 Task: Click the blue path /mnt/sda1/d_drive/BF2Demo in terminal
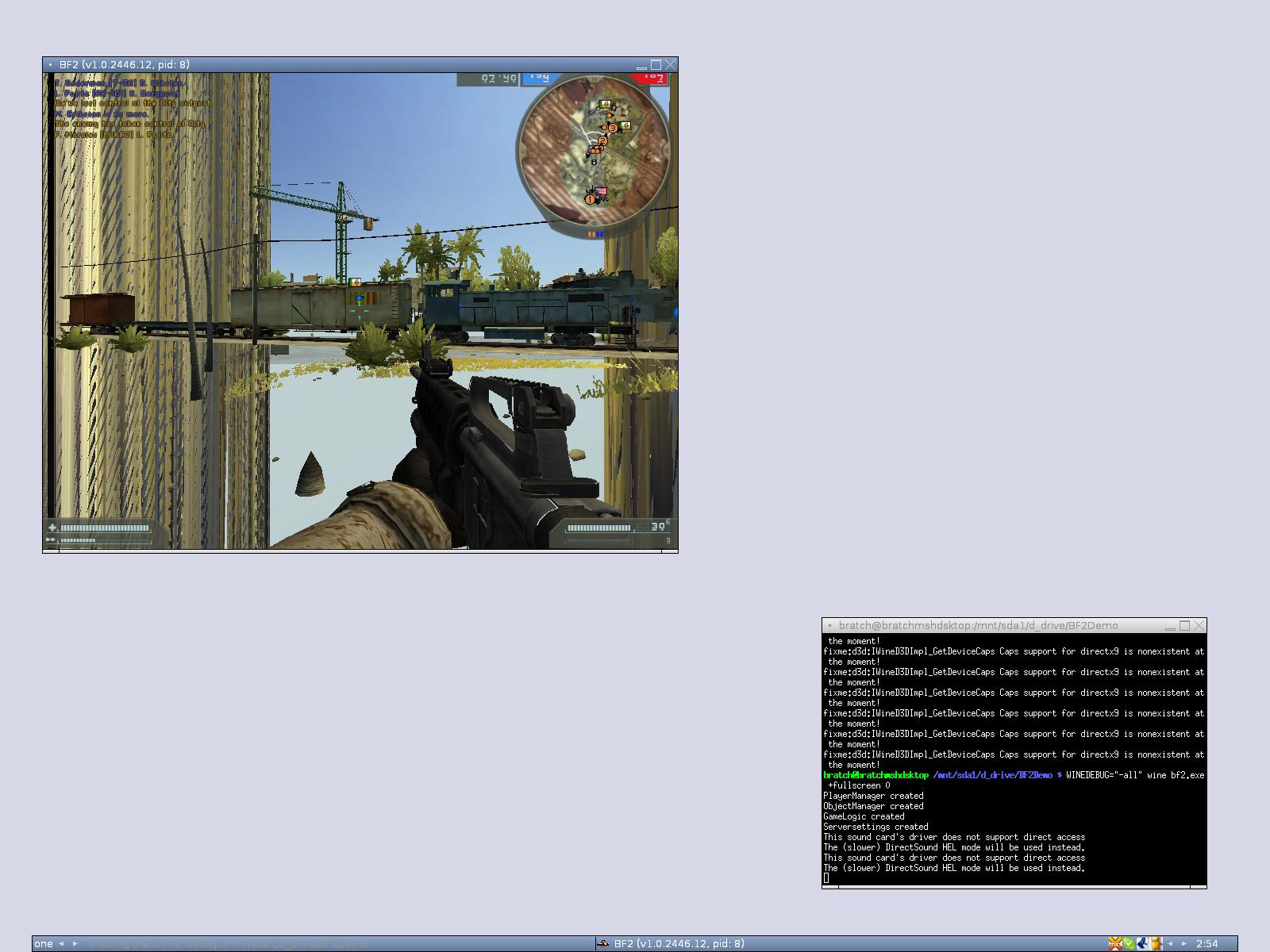tap(993, 775)
